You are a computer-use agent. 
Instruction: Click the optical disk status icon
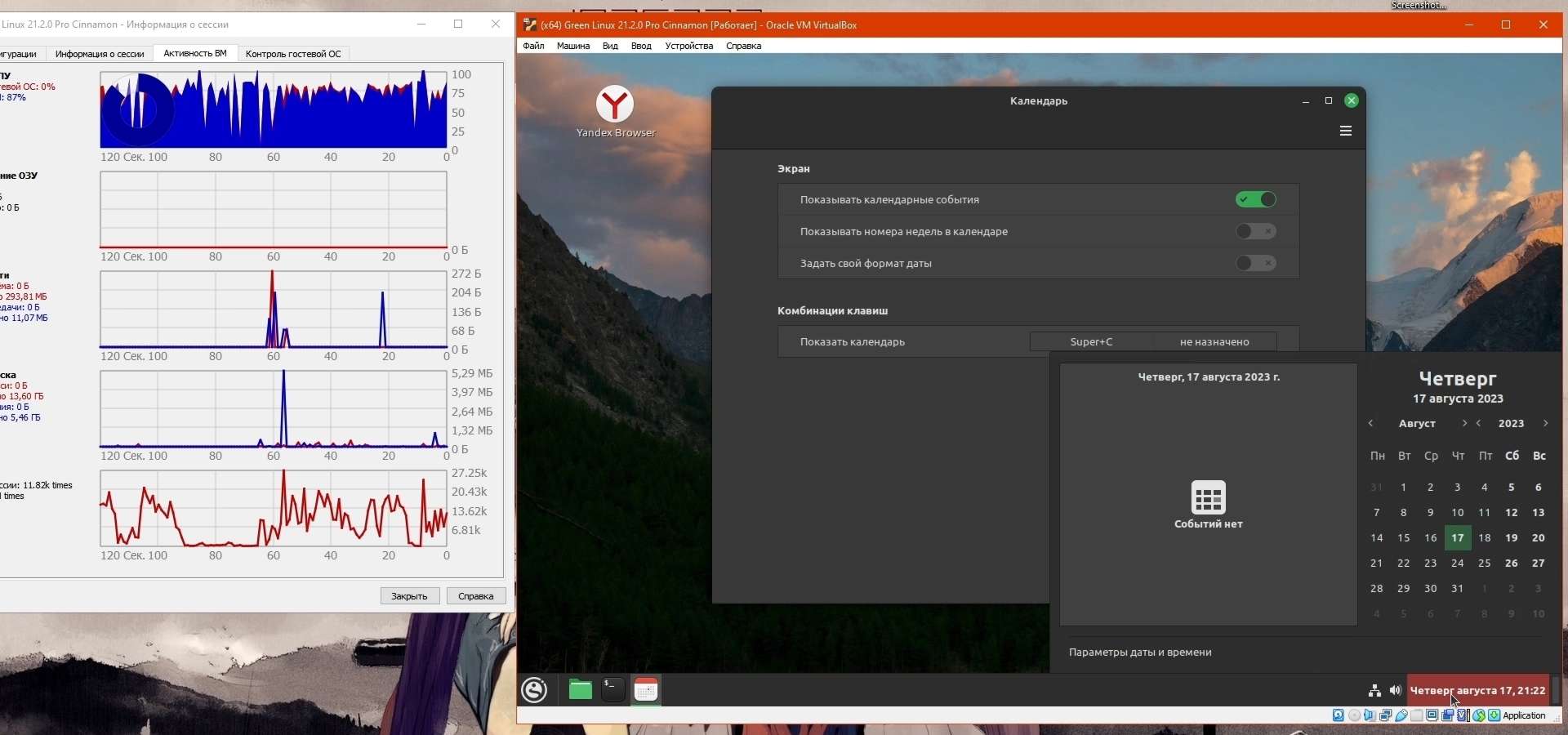(1355, 715)
